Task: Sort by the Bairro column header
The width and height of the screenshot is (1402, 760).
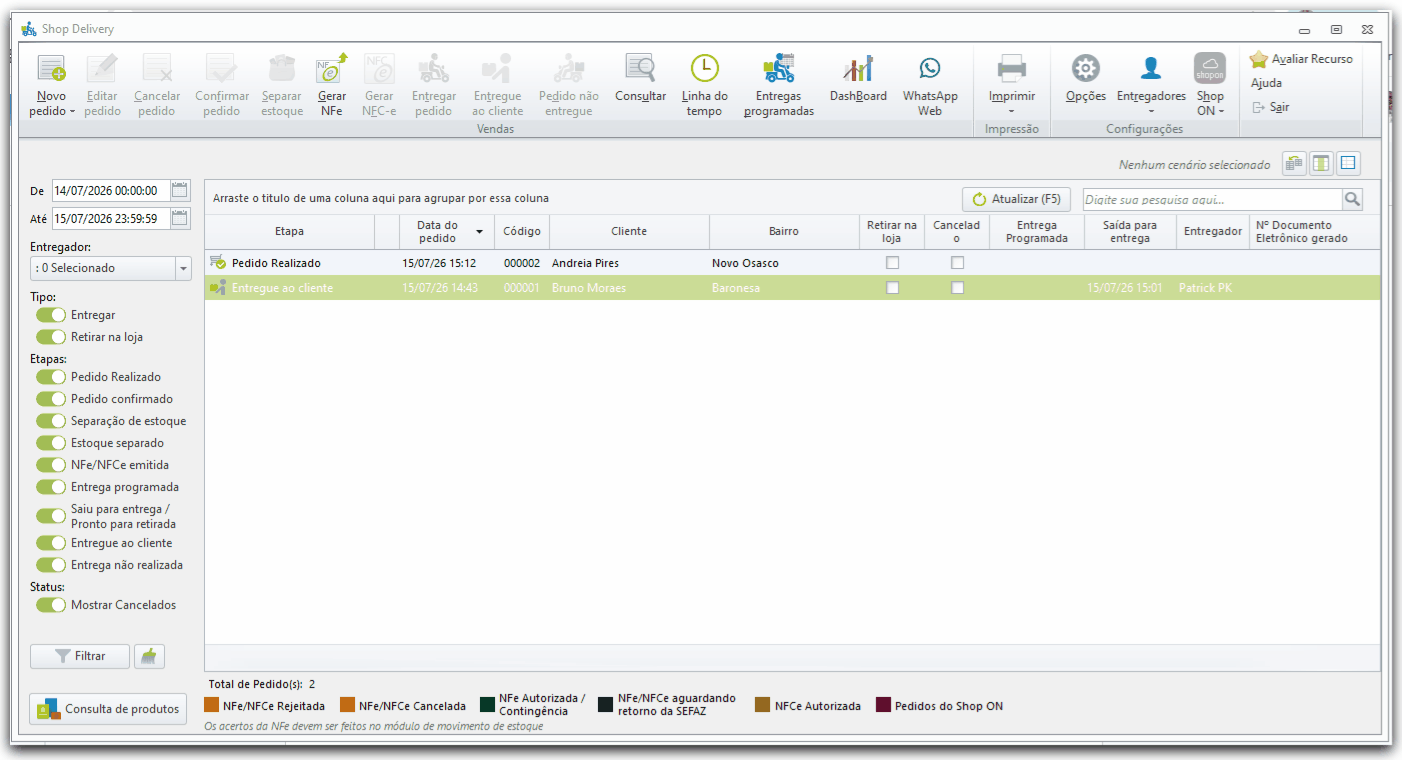Action: click(784, 232)
